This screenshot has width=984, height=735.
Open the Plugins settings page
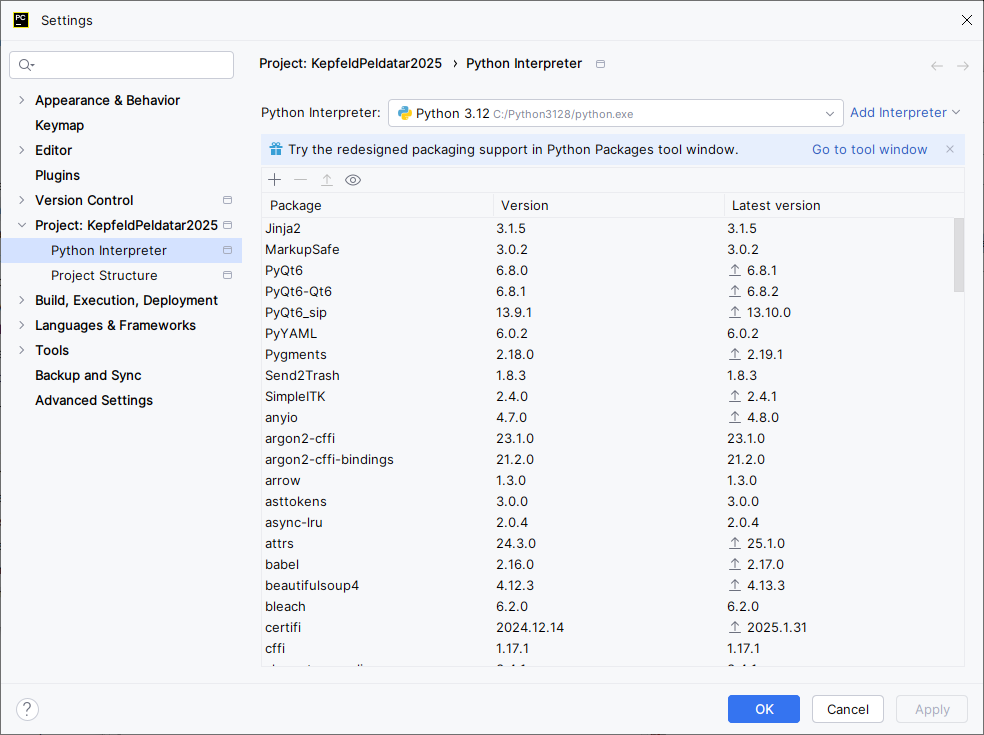[58, 175]
